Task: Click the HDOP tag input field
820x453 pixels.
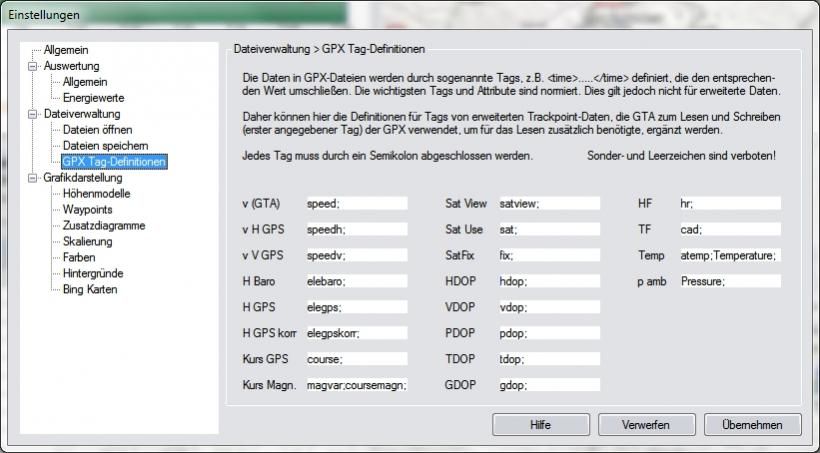Action: 548,281
